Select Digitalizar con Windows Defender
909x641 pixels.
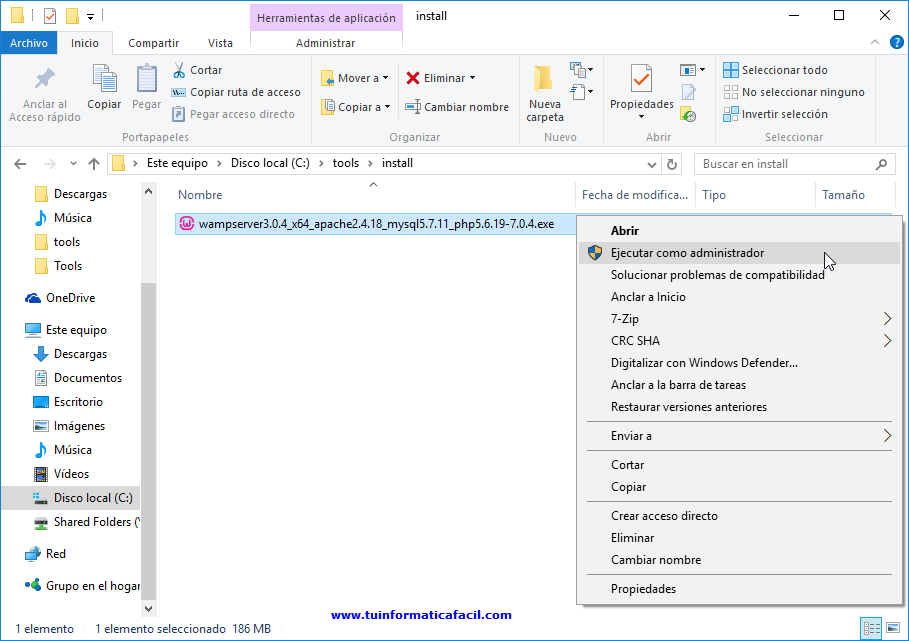pos(739,363)
